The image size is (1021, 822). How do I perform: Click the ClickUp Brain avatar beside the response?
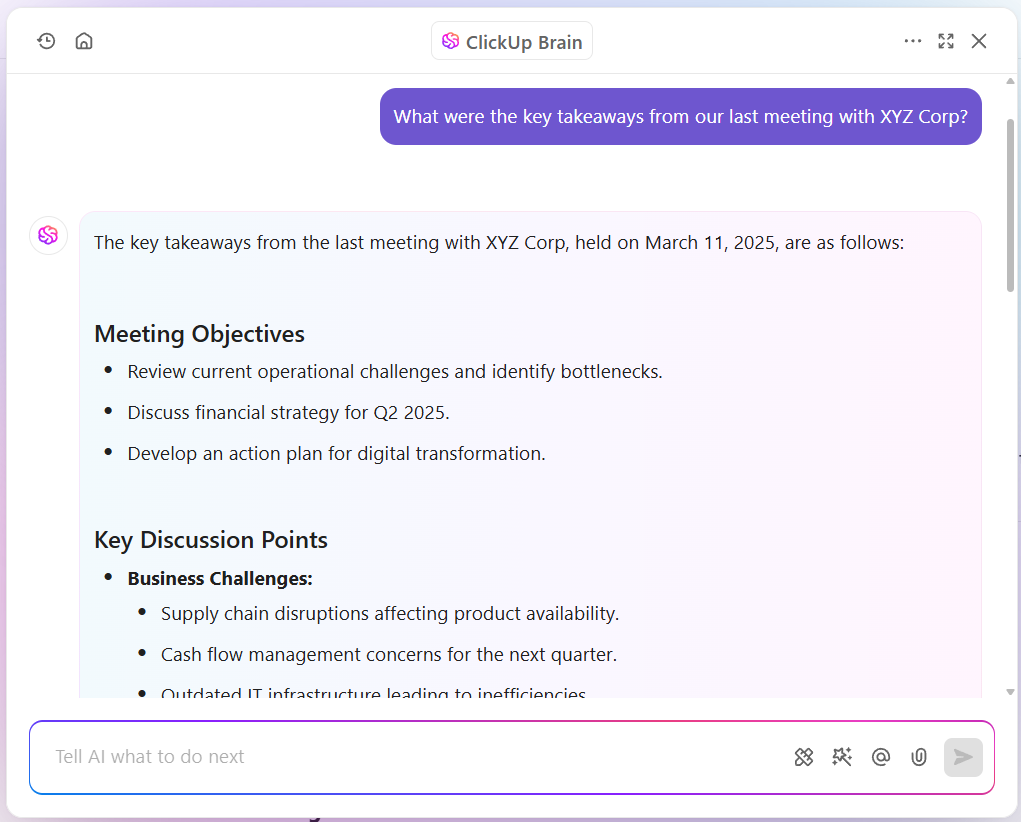48,235
